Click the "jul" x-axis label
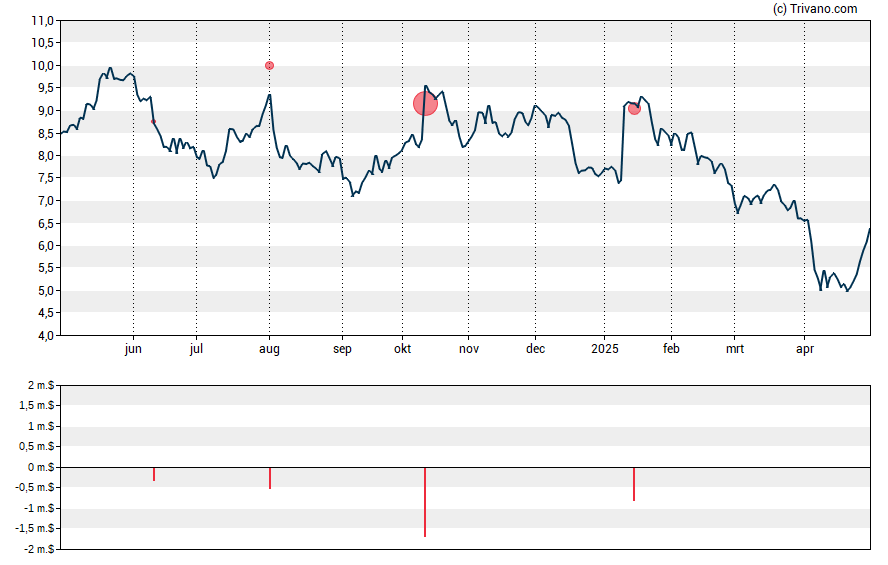 197,349
